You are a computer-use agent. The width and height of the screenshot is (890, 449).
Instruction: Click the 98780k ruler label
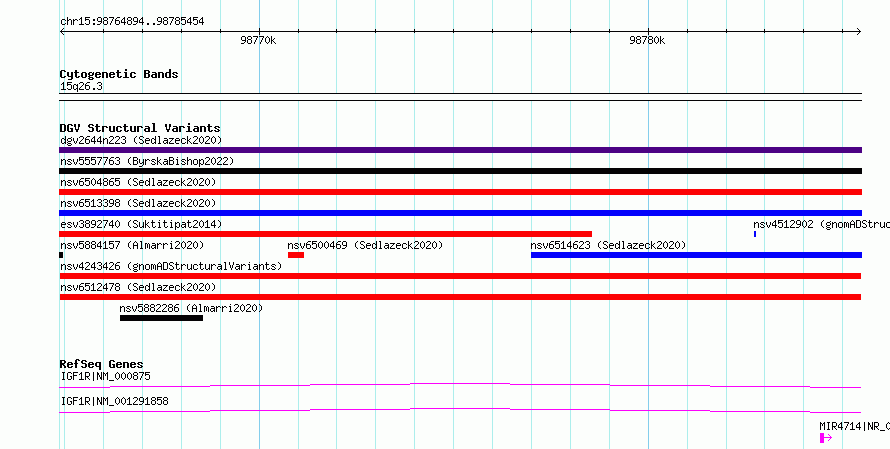[x=647, y=41]
